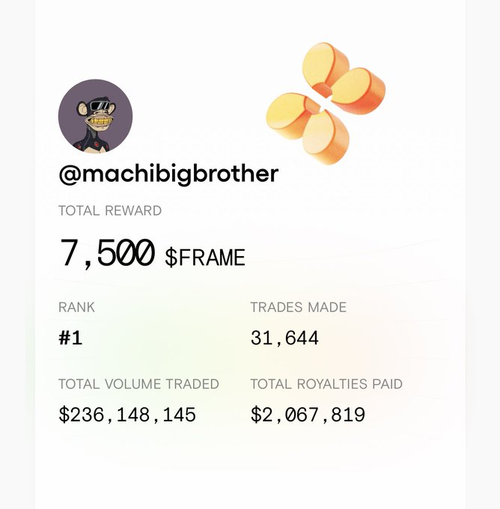Click the $236,148,145 volume figure
500x509 pixels.
(x=127, y=415)
